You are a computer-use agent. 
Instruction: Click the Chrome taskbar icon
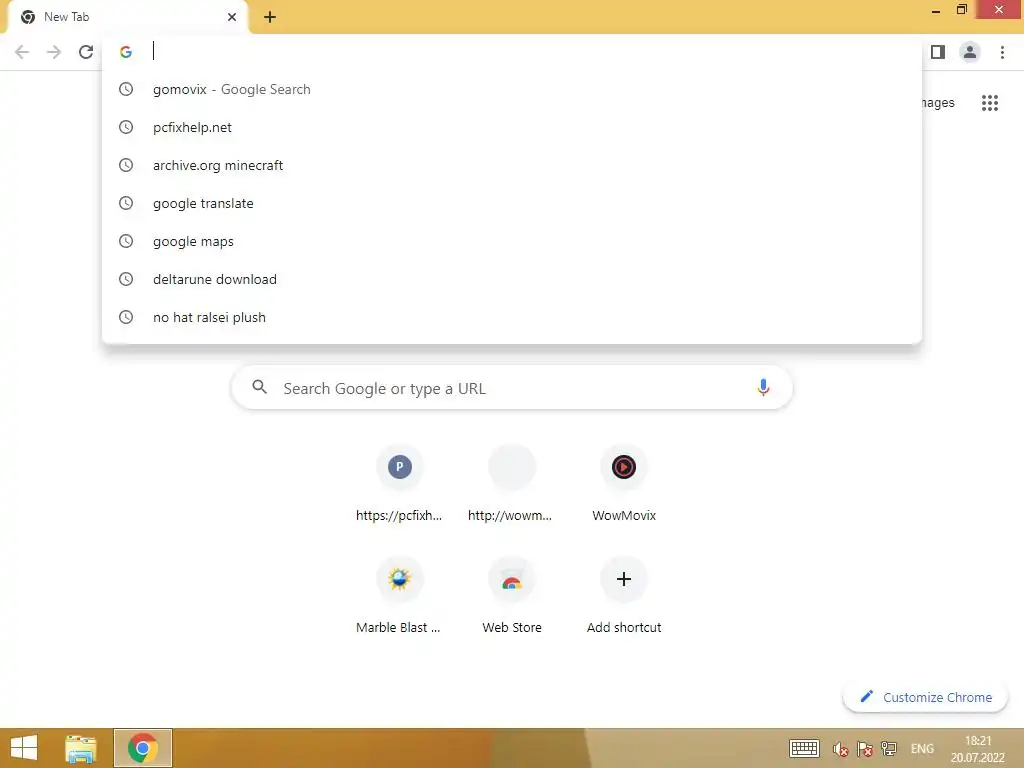[143, 748]
